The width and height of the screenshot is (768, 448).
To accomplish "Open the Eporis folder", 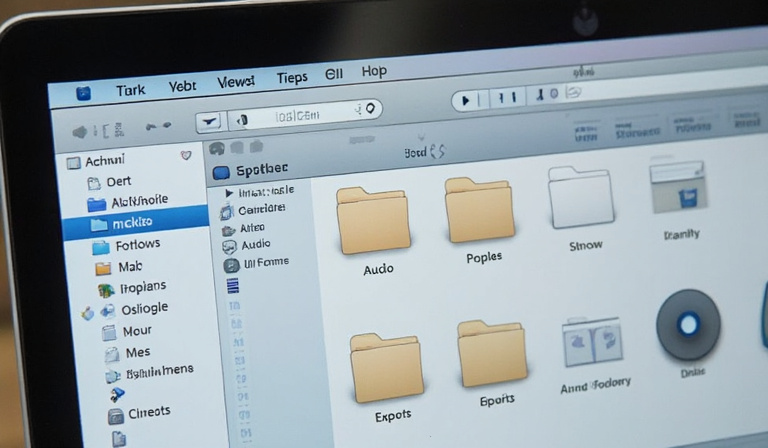I will click(x=492, y=354).
